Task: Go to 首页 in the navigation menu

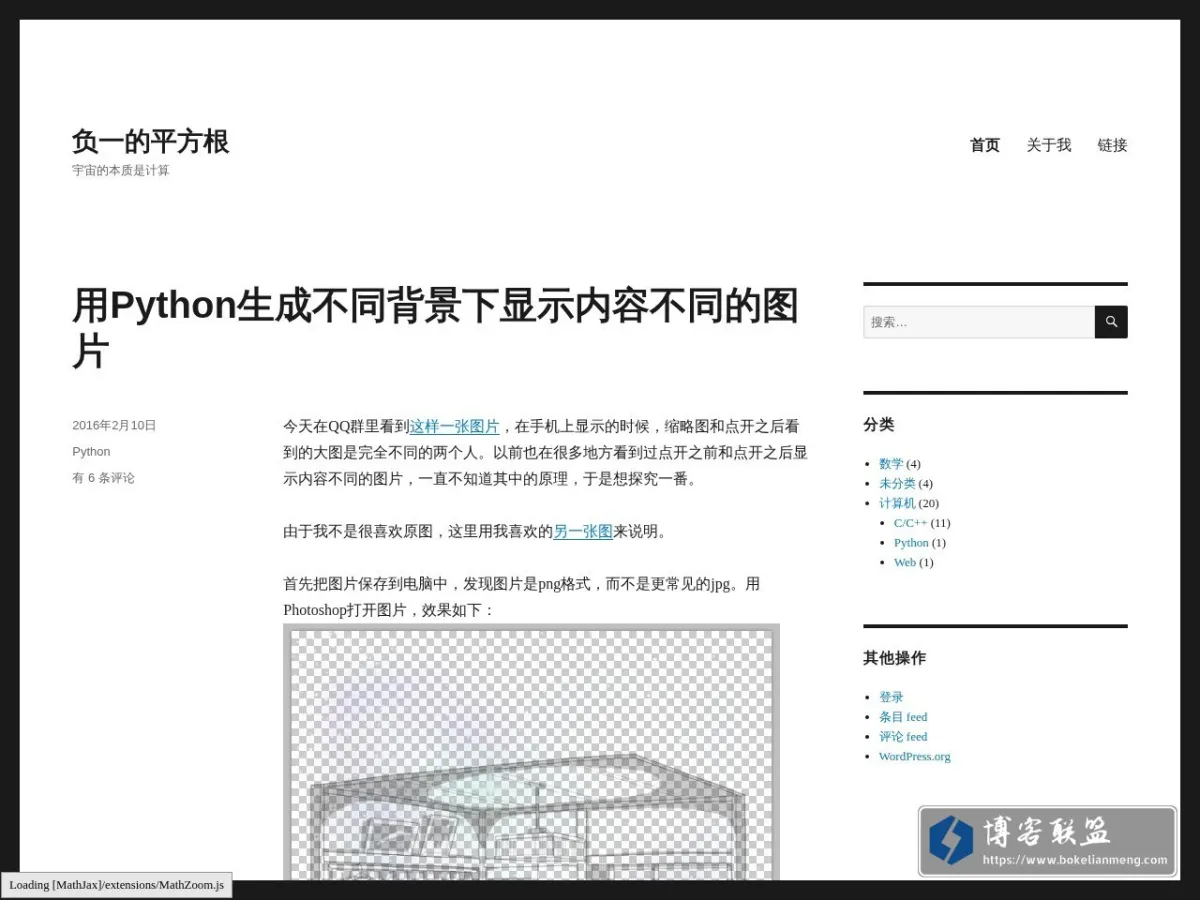Action: click(x=985, y=145)
